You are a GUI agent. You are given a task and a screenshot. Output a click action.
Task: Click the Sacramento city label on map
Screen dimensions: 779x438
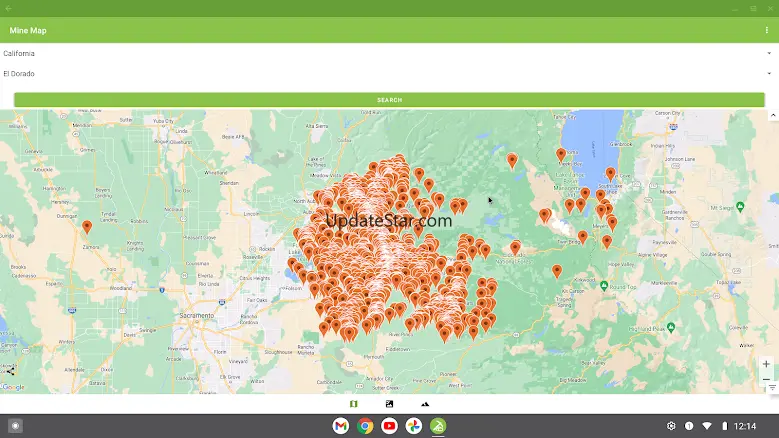point(197,316)
